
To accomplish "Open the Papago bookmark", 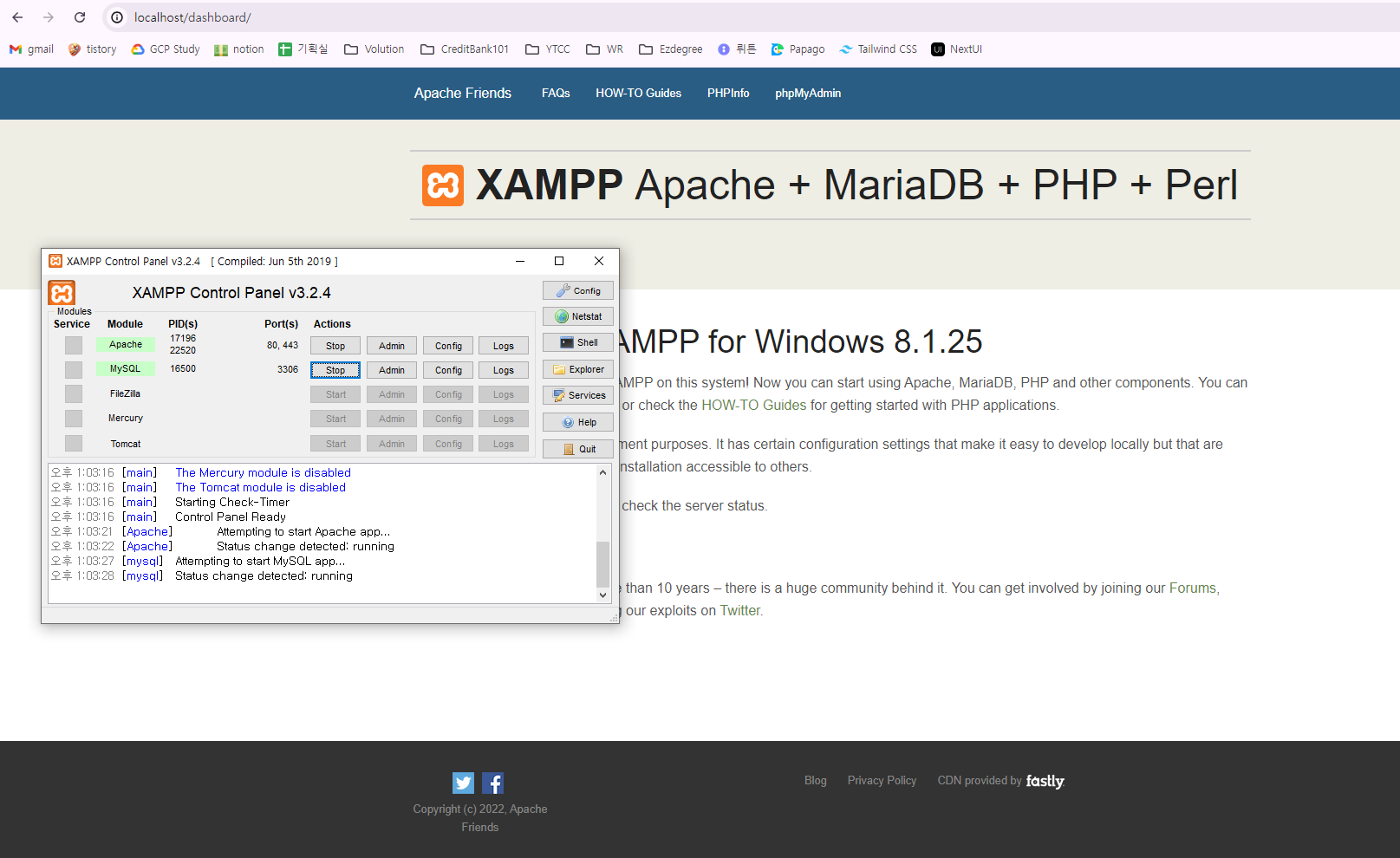I will click(798, 49).
